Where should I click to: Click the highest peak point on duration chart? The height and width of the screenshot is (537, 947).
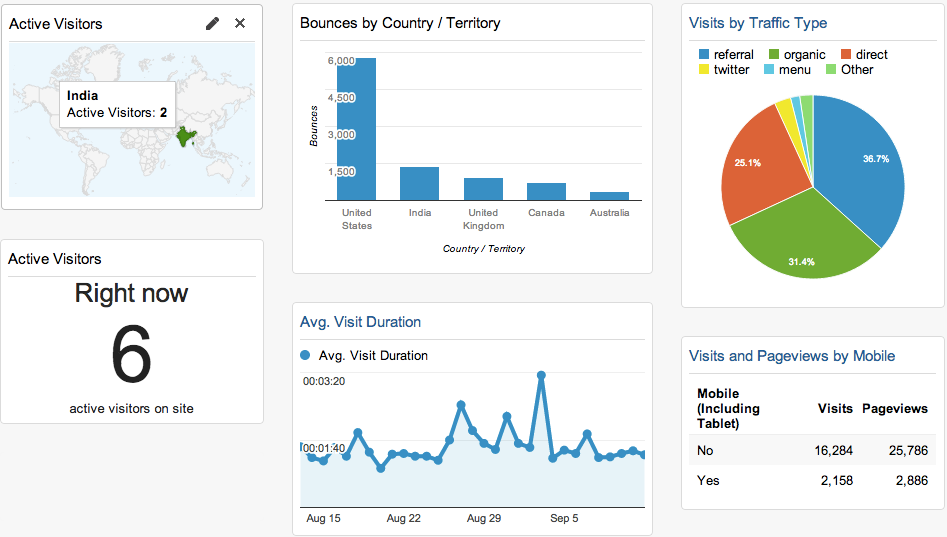(x=541, y=376)
